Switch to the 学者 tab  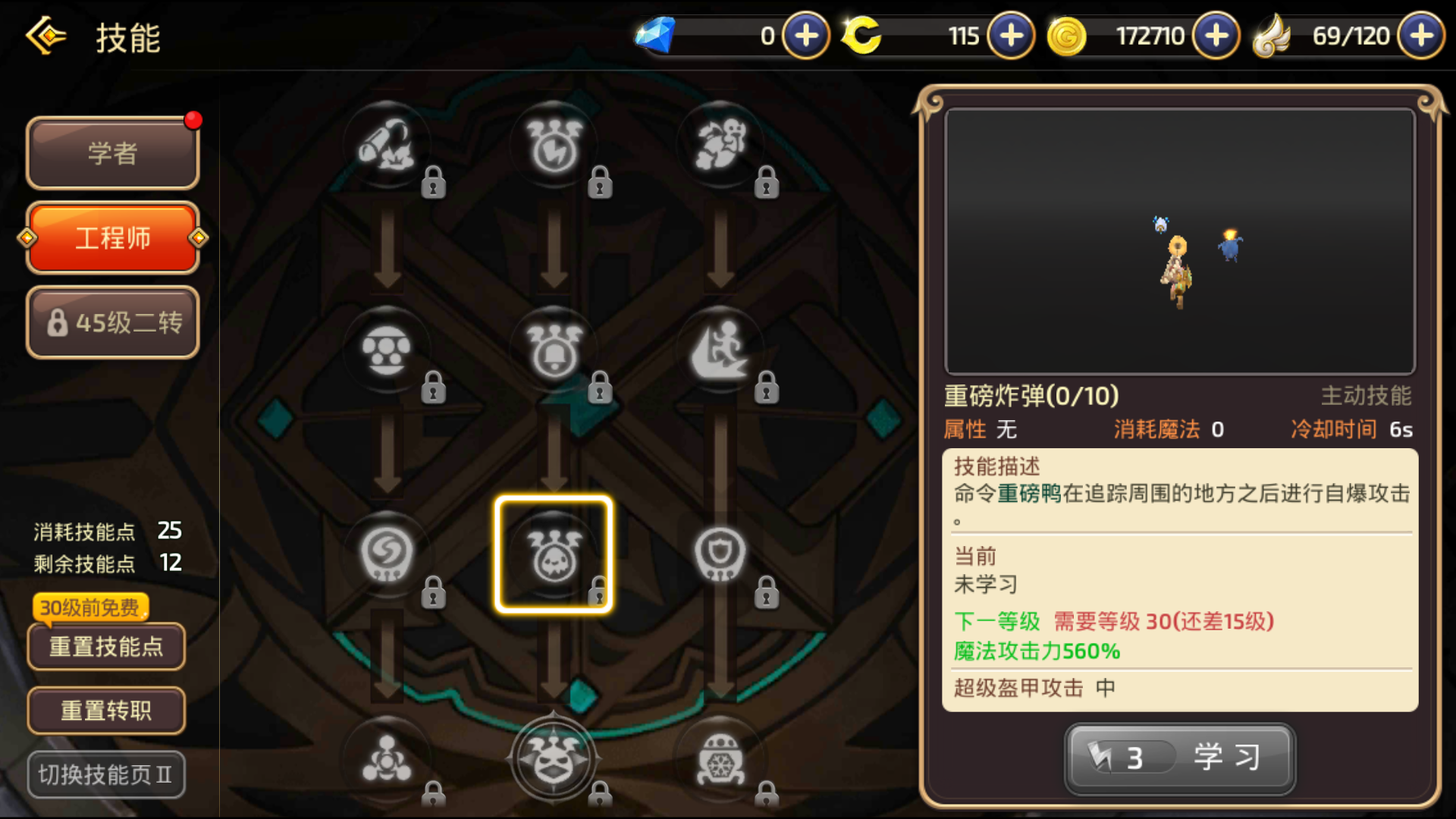113,153
